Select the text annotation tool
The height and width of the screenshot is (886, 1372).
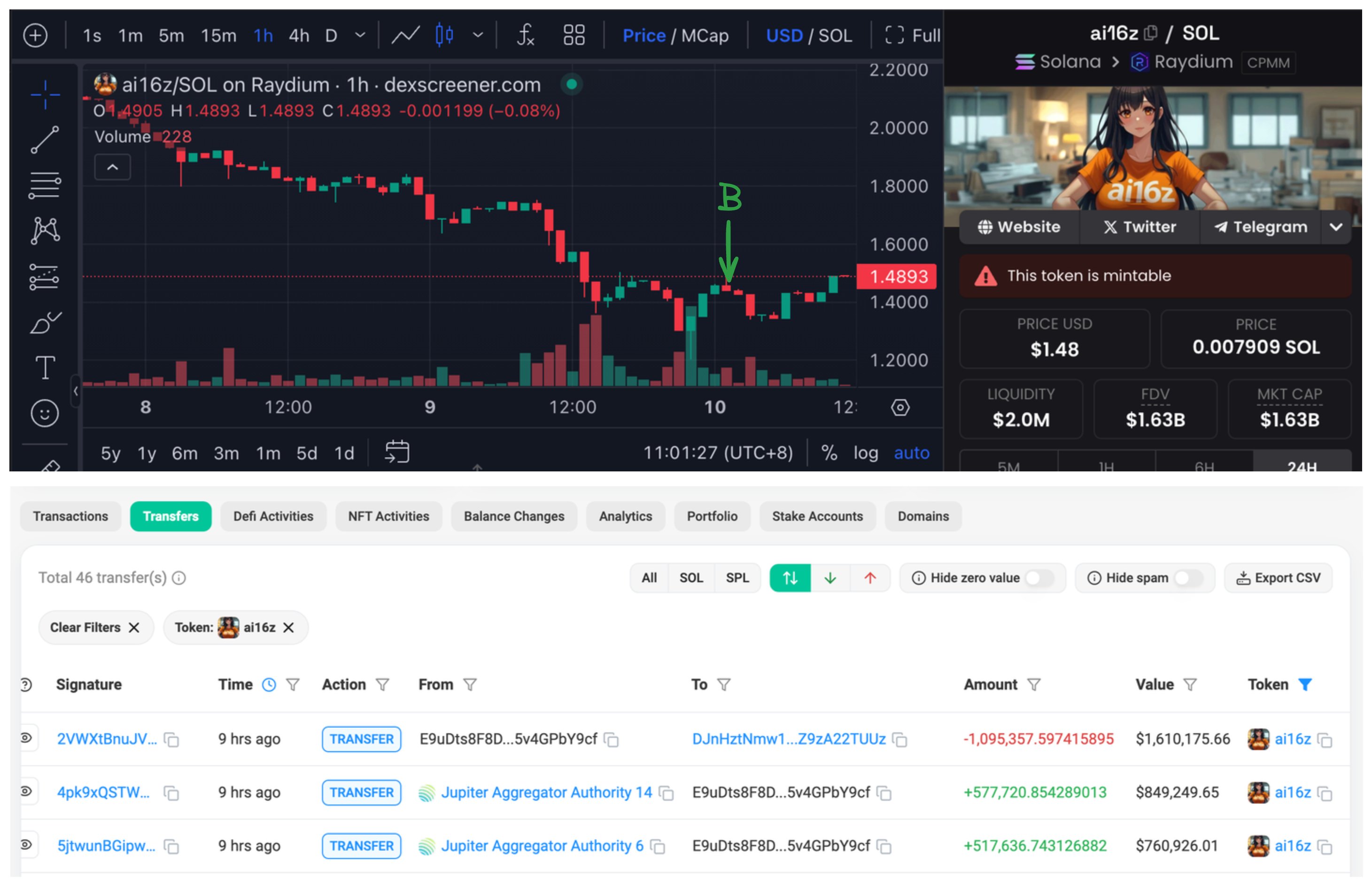tap(45, 368)
